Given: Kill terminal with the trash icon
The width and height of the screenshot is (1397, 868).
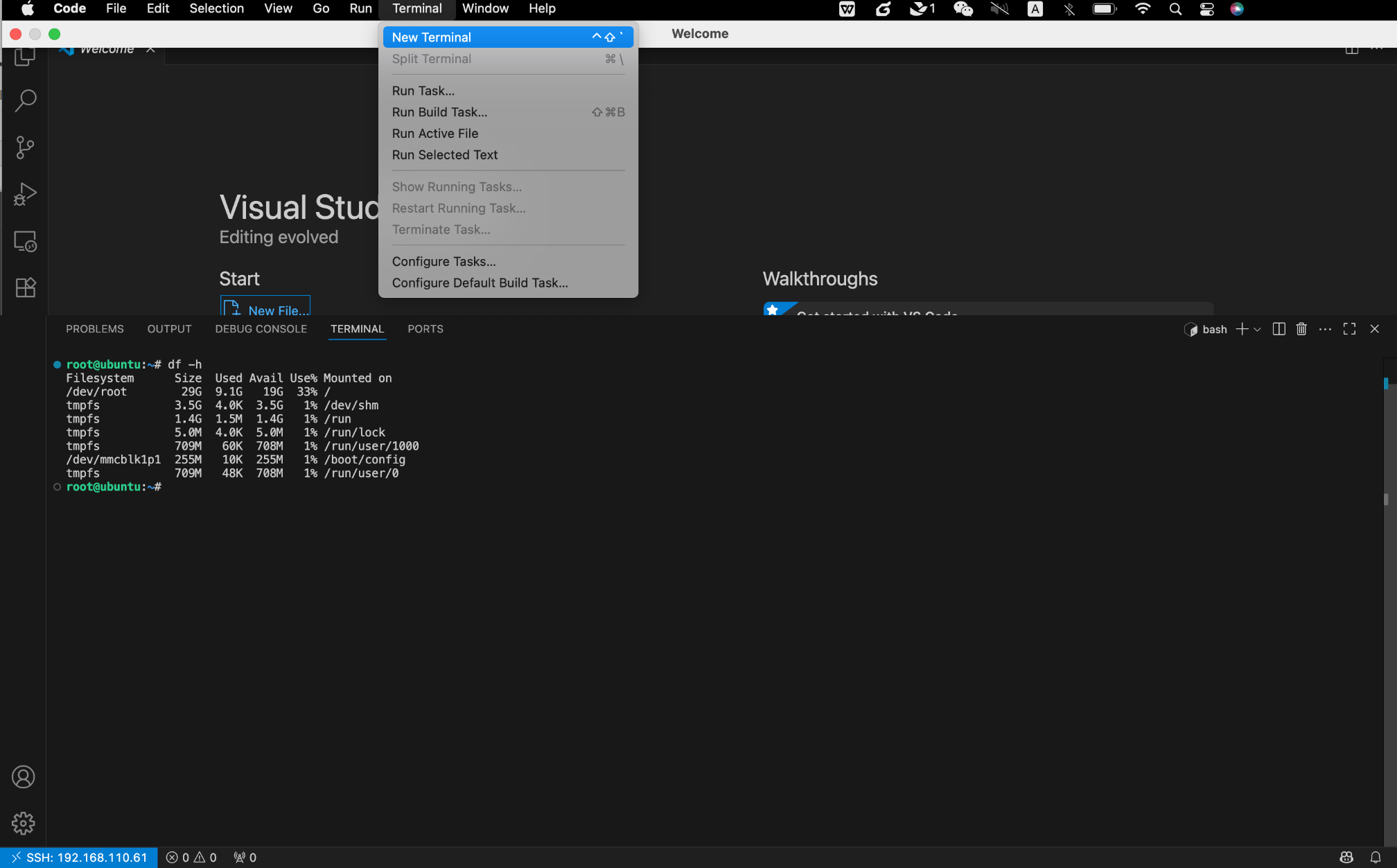Looking at the screenshot, I should point(1301,329).
